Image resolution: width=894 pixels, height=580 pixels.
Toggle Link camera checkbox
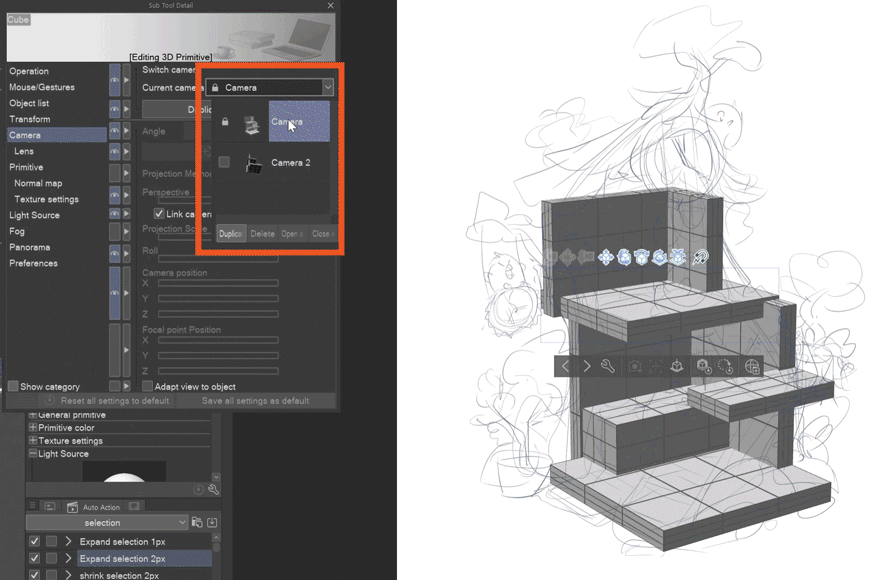coord(159,214)
